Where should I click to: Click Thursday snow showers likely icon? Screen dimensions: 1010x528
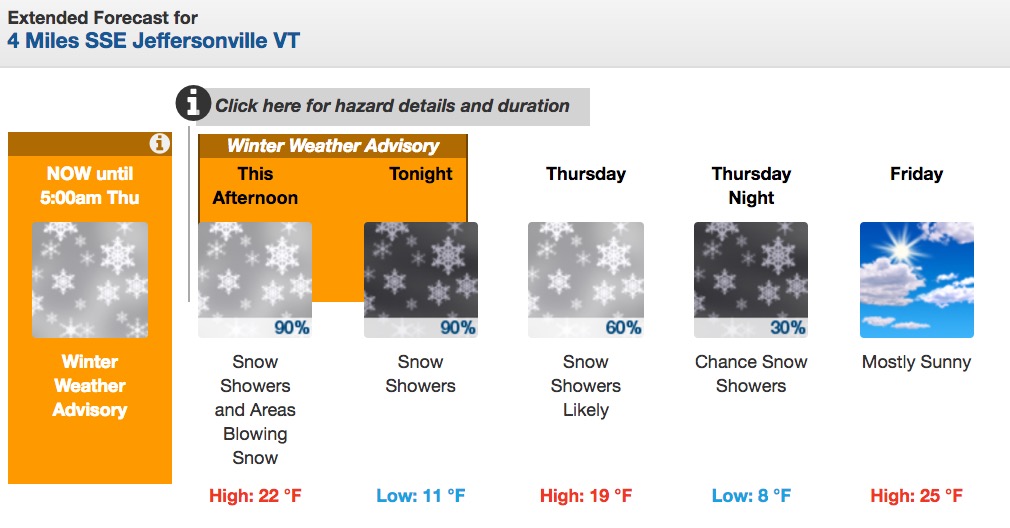tap(586, 280)
